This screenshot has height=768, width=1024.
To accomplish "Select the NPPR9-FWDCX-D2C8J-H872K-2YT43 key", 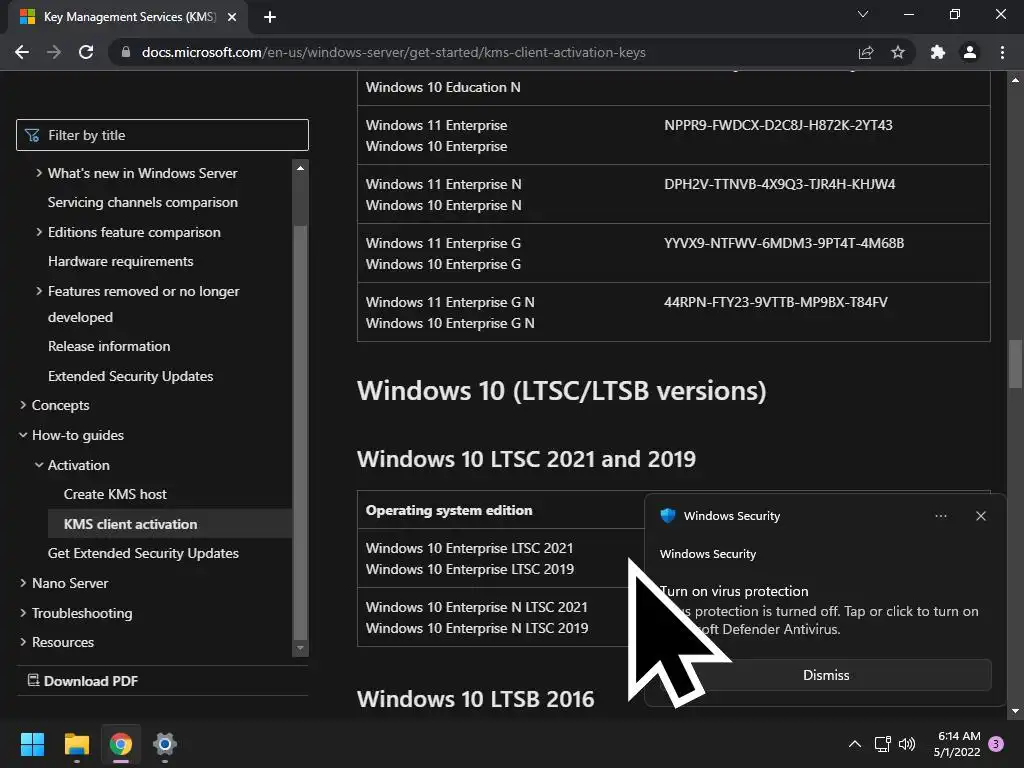I will click(778, 125).
